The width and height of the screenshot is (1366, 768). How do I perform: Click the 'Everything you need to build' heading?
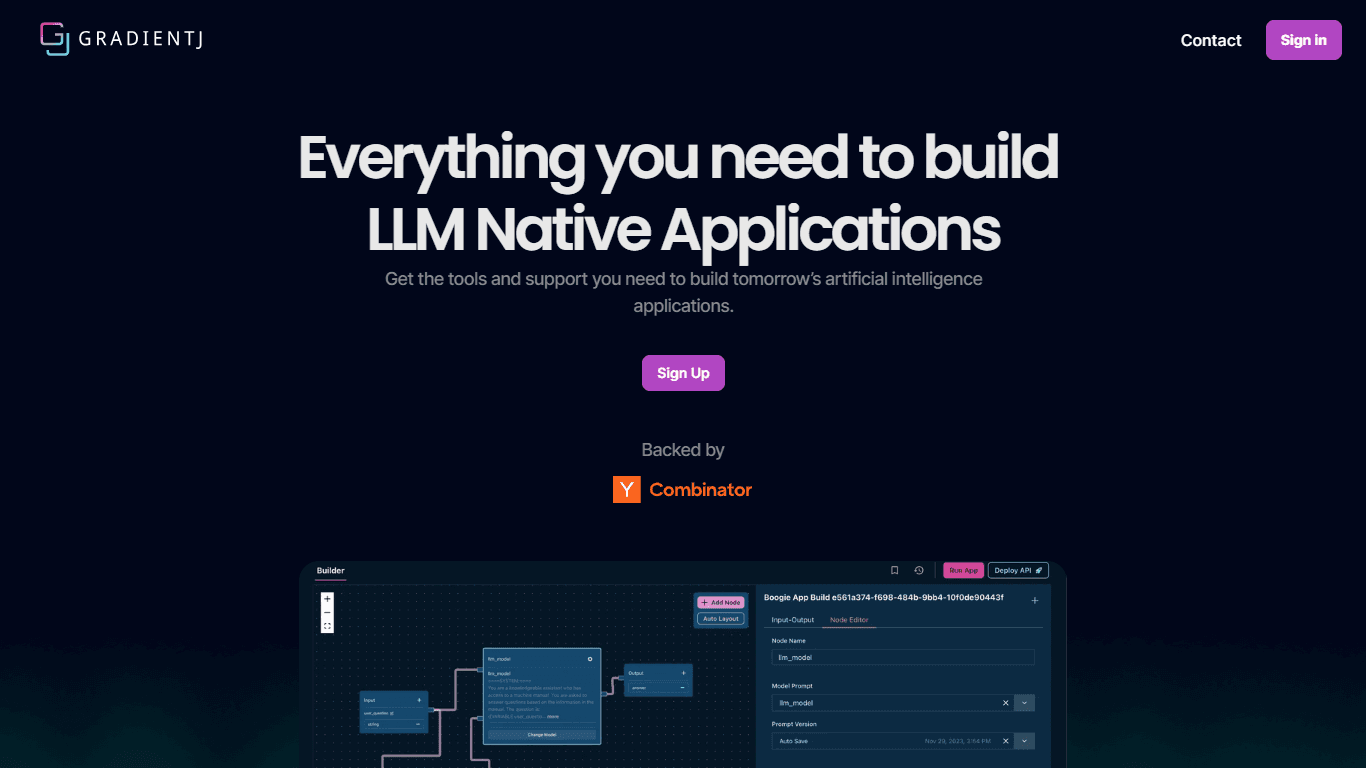point(679,158)
